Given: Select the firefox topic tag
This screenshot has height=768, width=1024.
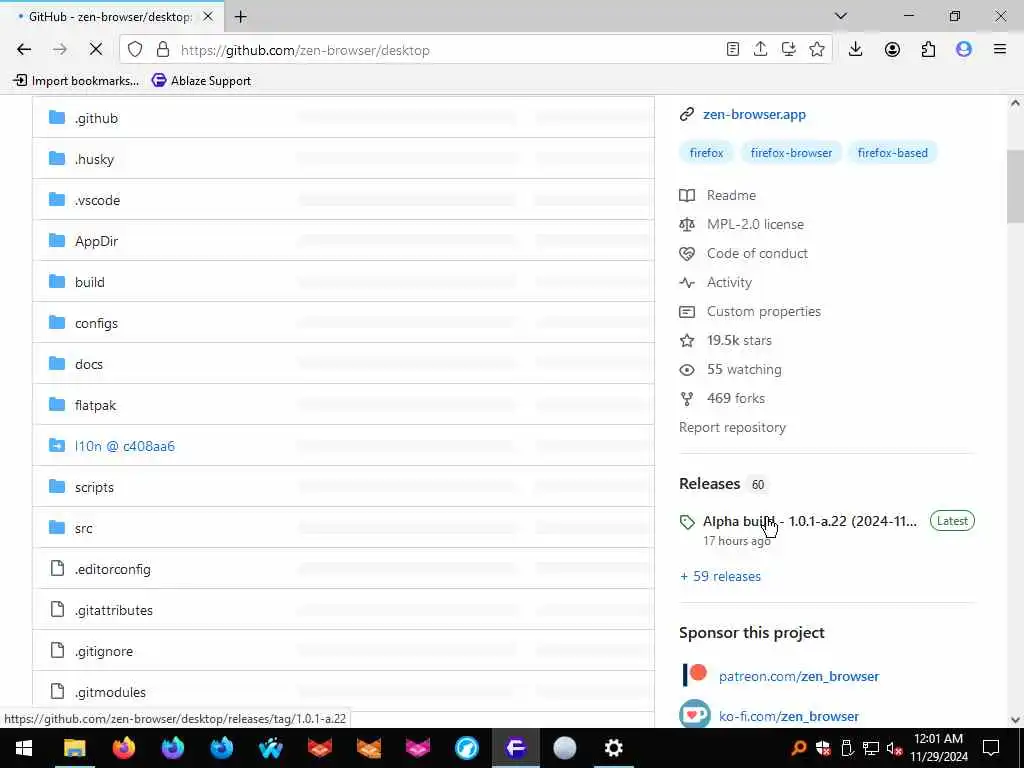Looking at the screenshot, I should point(706,153).
